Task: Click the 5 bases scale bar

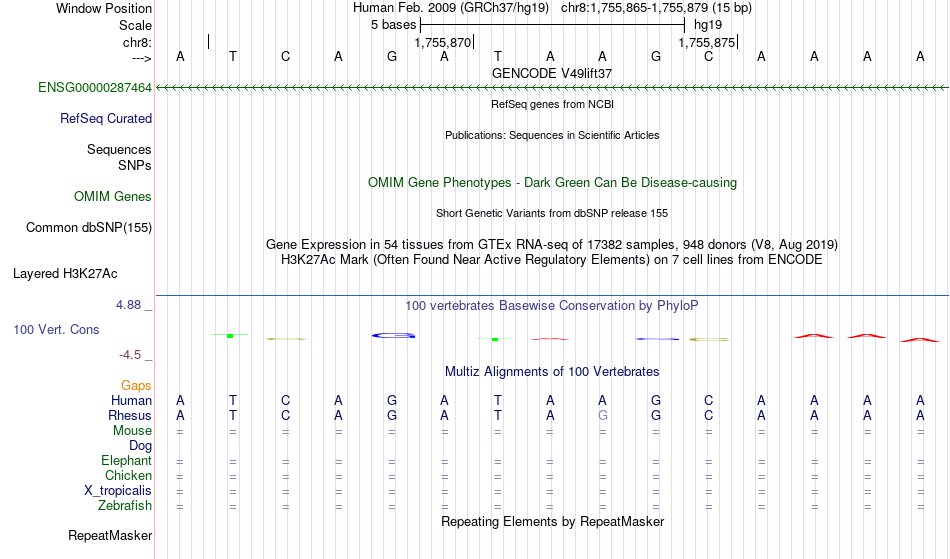Action: tap(552, 25)
